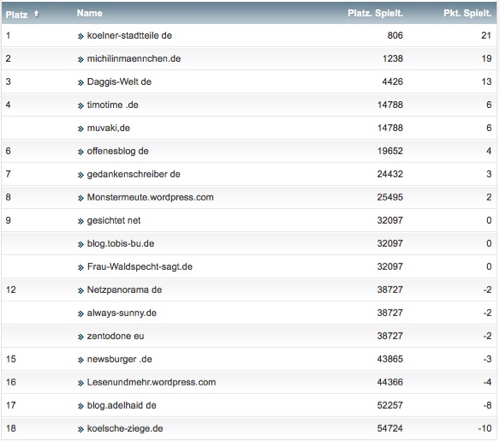500x442 pixels.
Task: Open the newsburger .de link
Action: 119,359
